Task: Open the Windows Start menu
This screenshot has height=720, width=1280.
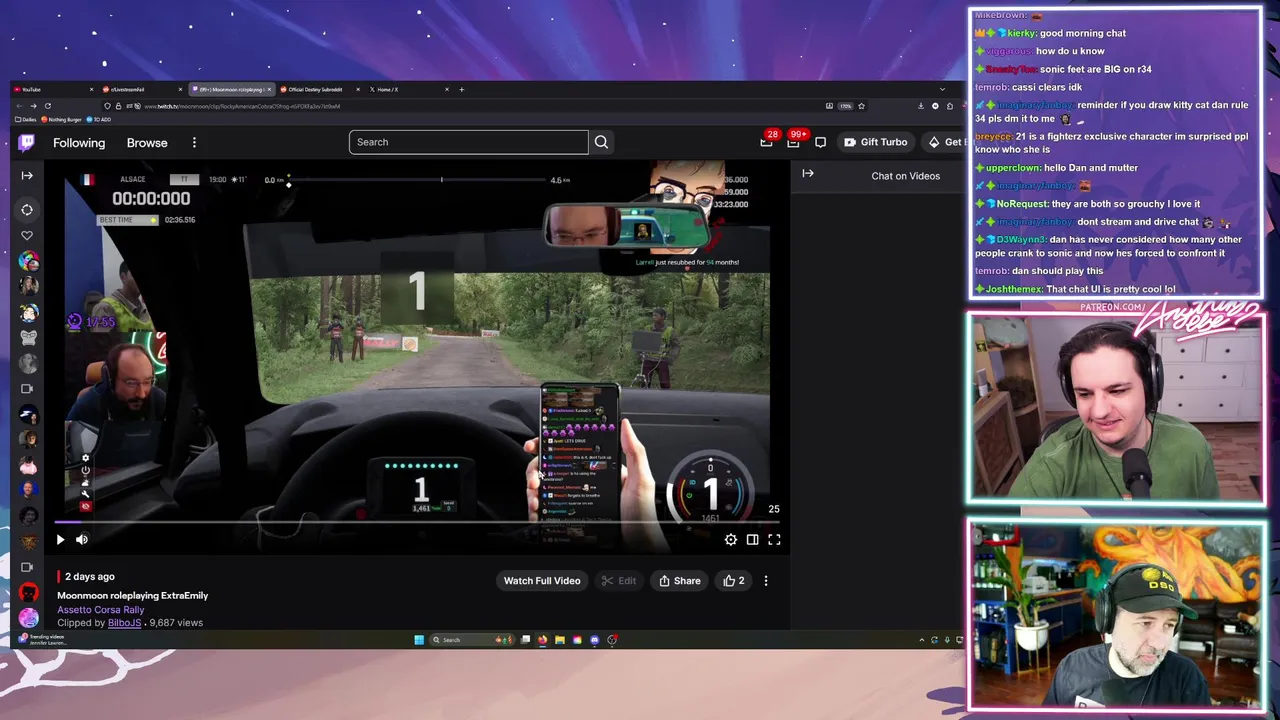Action: point(419,640)
